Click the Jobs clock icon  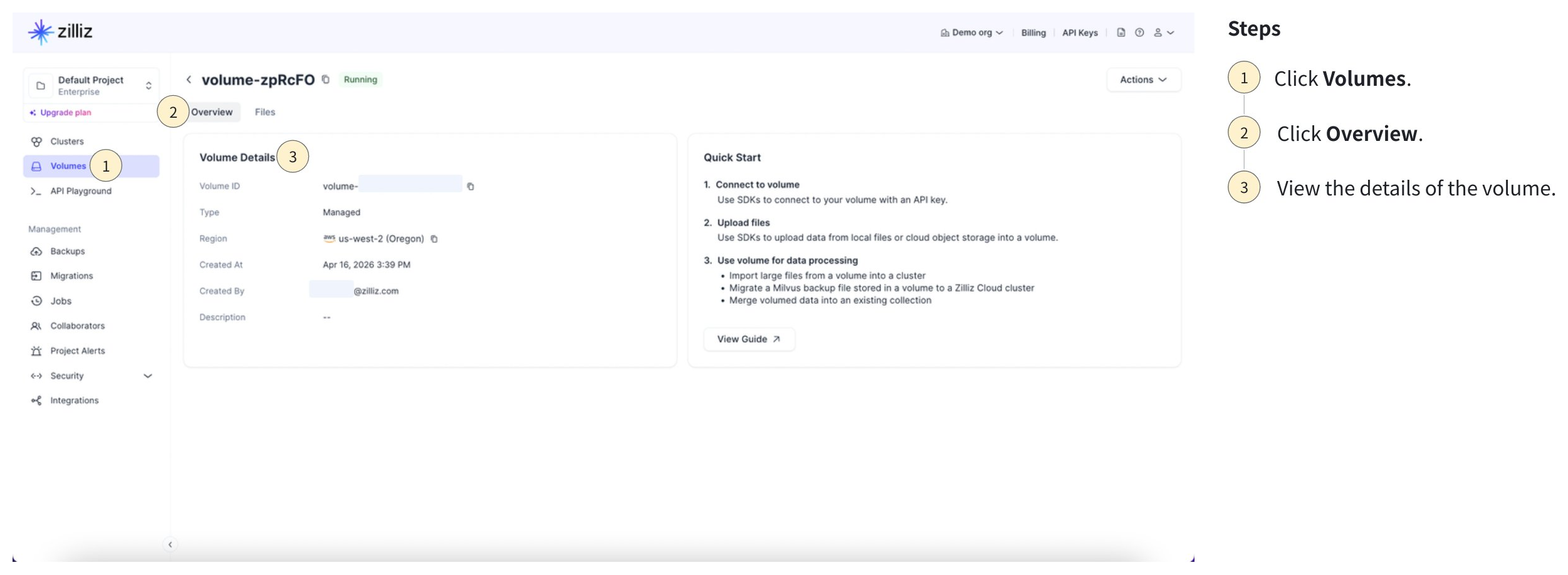[36, 301]
